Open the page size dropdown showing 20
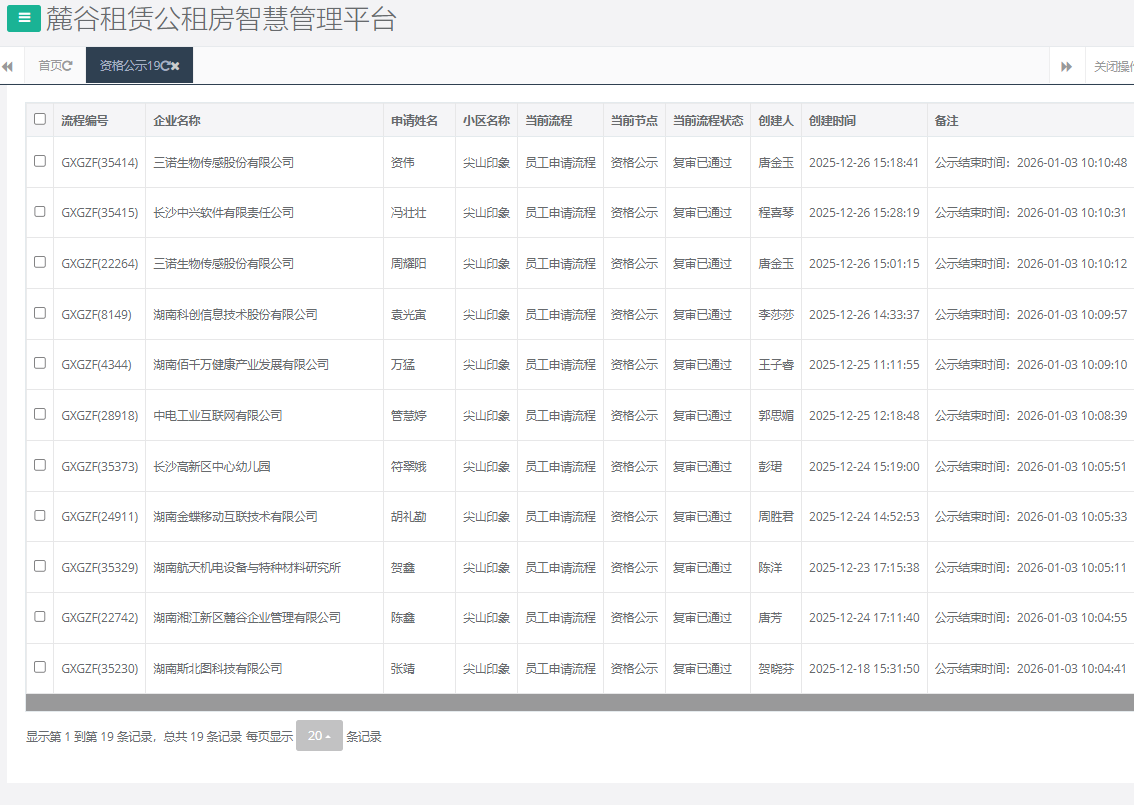 (x=319, y=736)
